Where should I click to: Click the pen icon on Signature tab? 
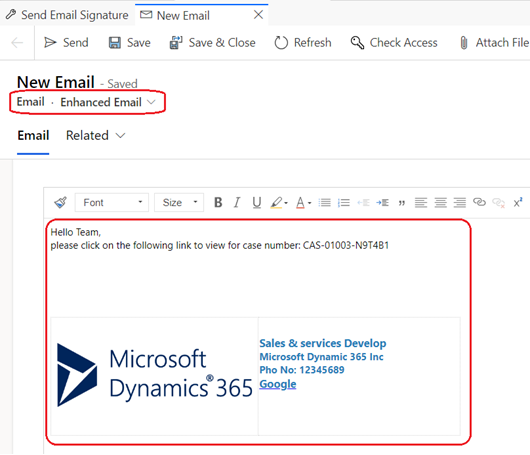[11, 15]
